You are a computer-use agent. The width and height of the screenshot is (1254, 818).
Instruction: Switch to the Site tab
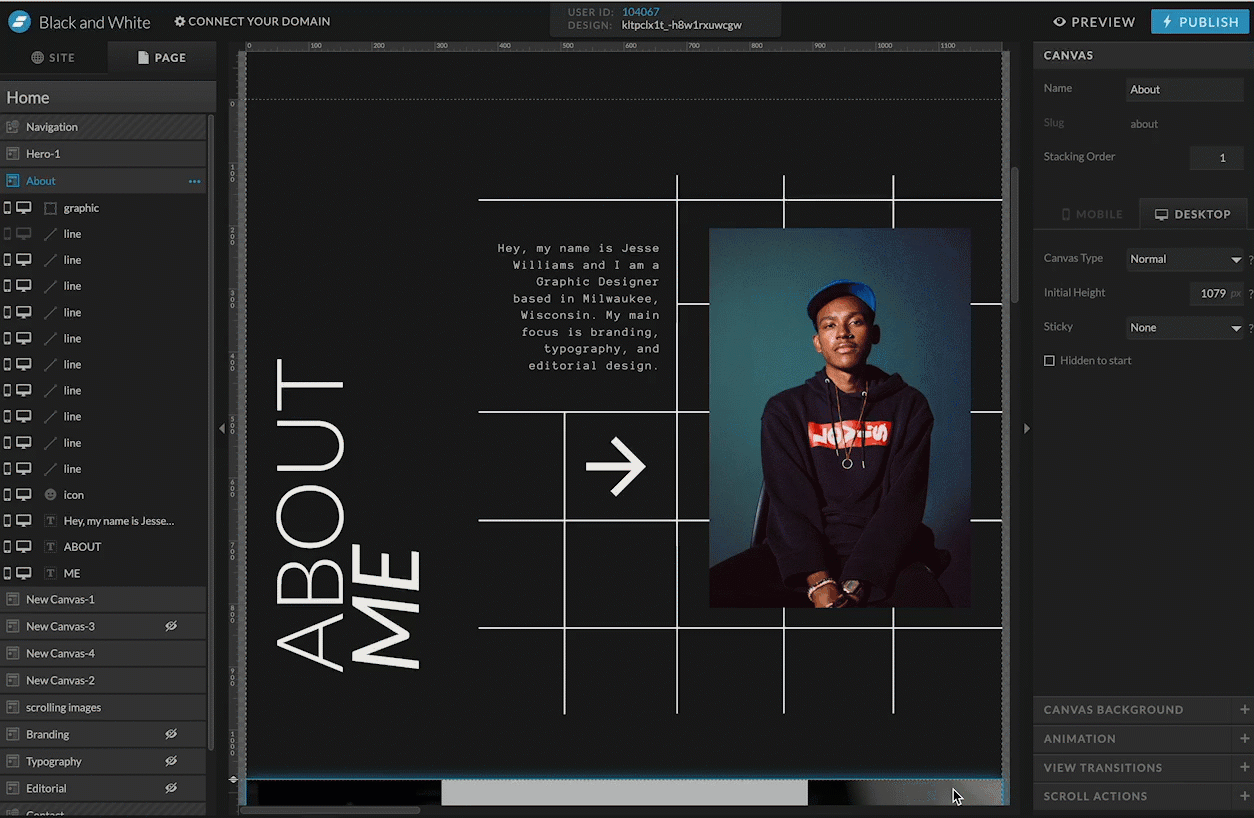54,58
